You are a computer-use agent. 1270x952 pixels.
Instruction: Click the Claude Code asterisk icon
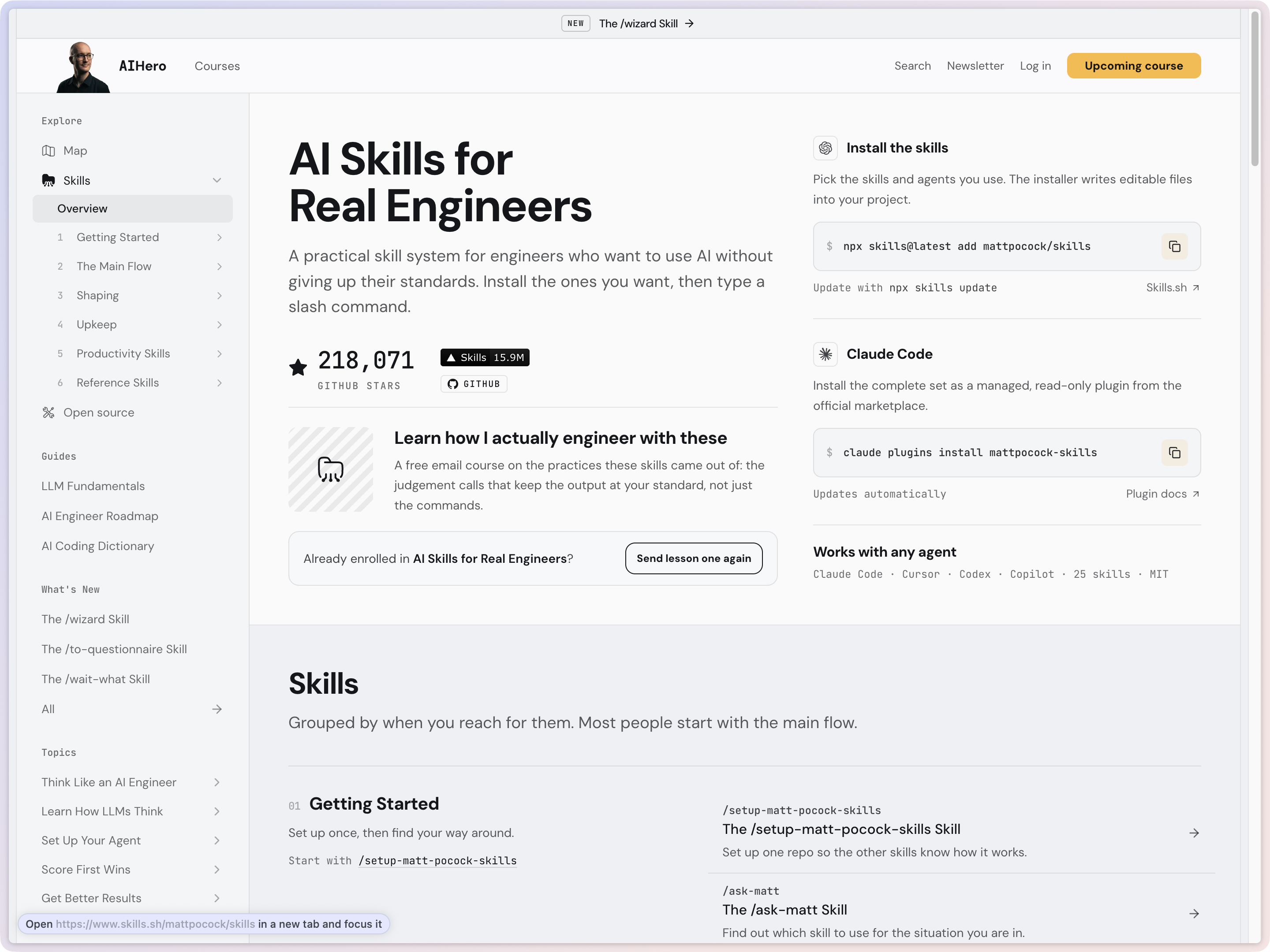825,354
